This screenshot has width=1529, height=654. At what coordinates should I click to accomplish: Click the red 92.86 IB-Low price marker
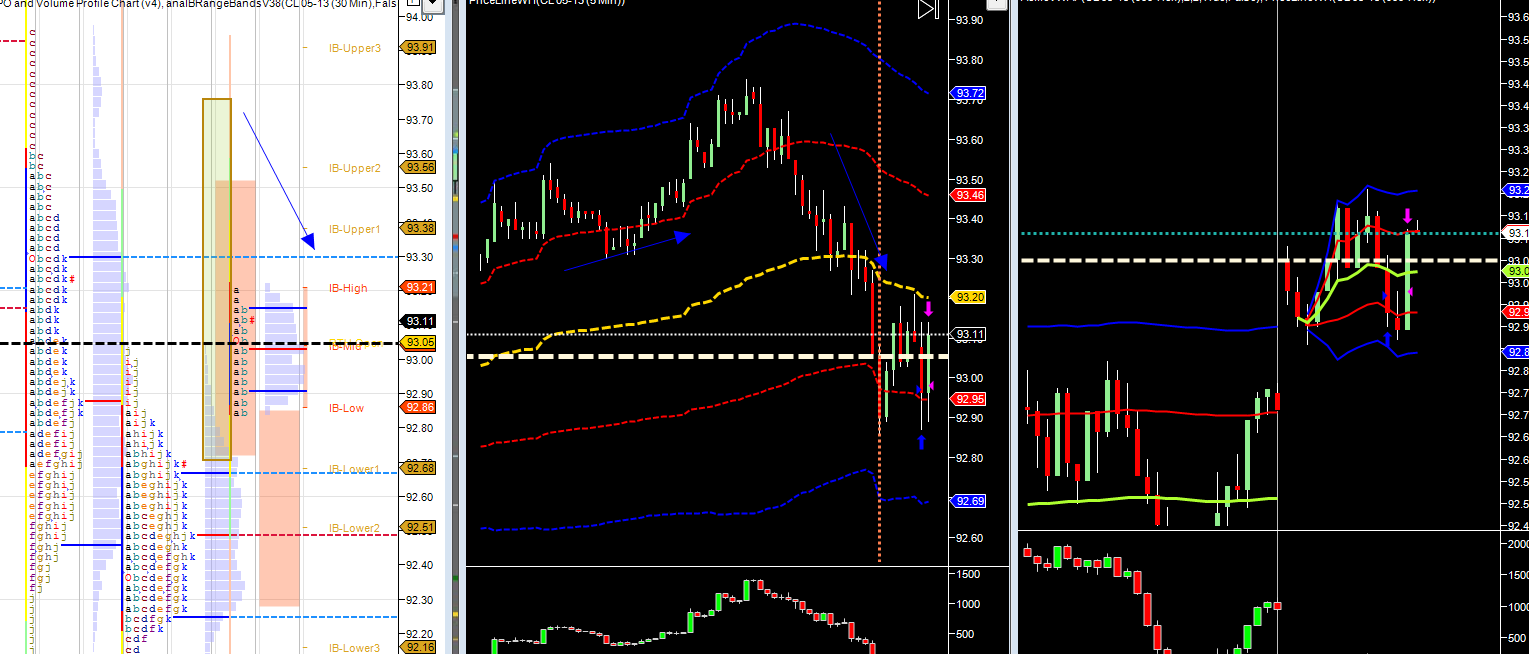[x=418, y=408]
